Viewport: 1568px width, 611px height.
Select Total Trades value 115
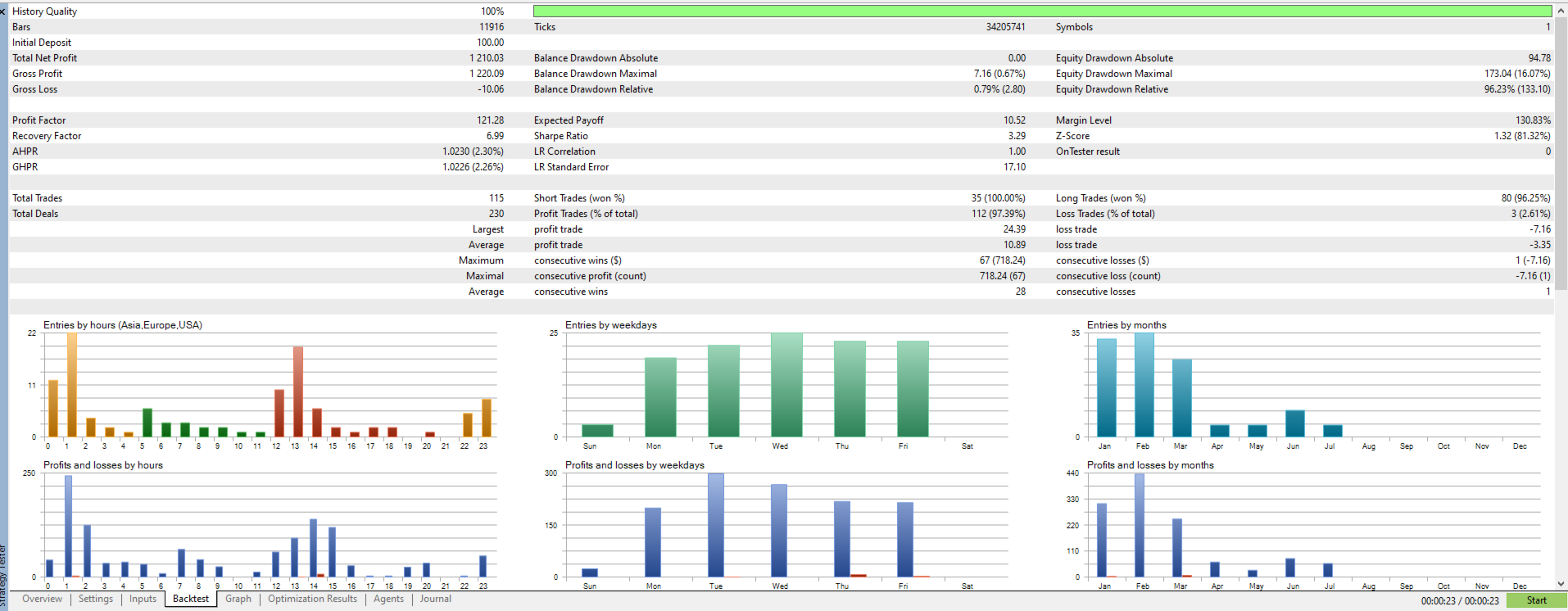(496, 198)
